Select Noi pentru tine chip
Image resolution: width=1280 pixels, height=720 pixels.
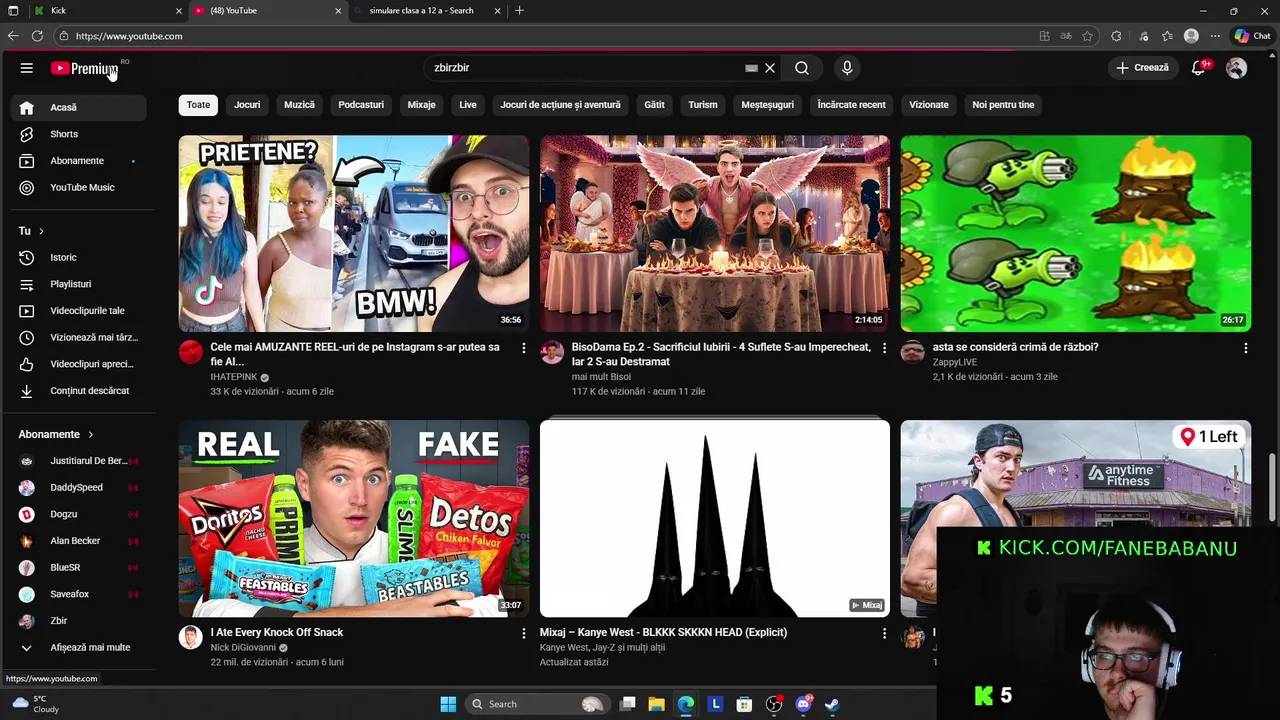click(1003, 105)
